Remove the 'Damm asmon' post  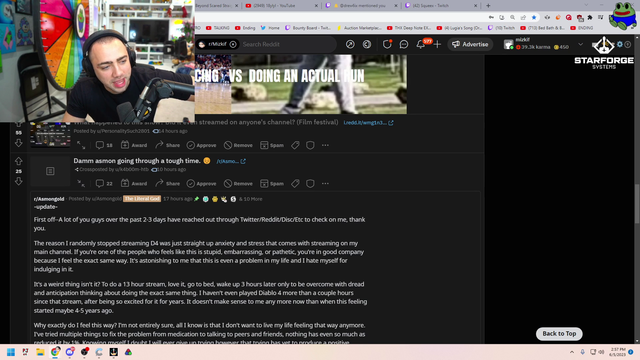click(238, 184)
